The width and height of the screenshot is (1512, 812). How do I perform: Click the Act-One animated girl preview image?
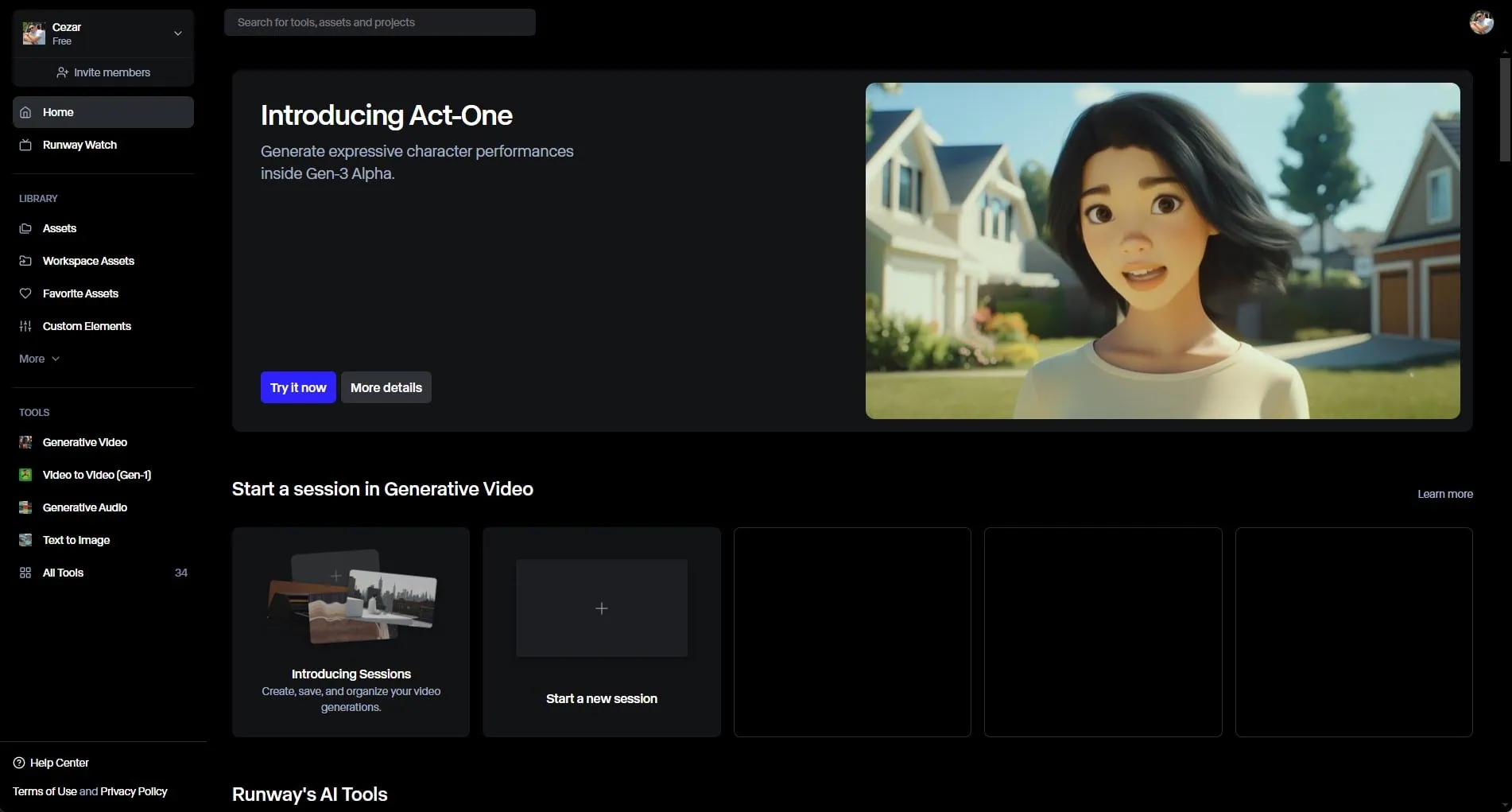point(1162,251)
